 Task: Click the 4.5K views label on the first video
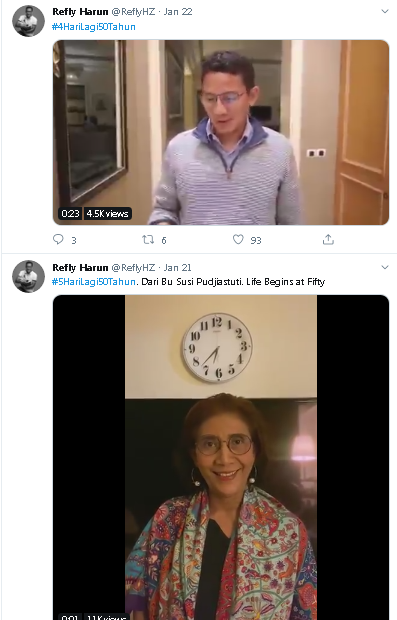coord(108,214)
